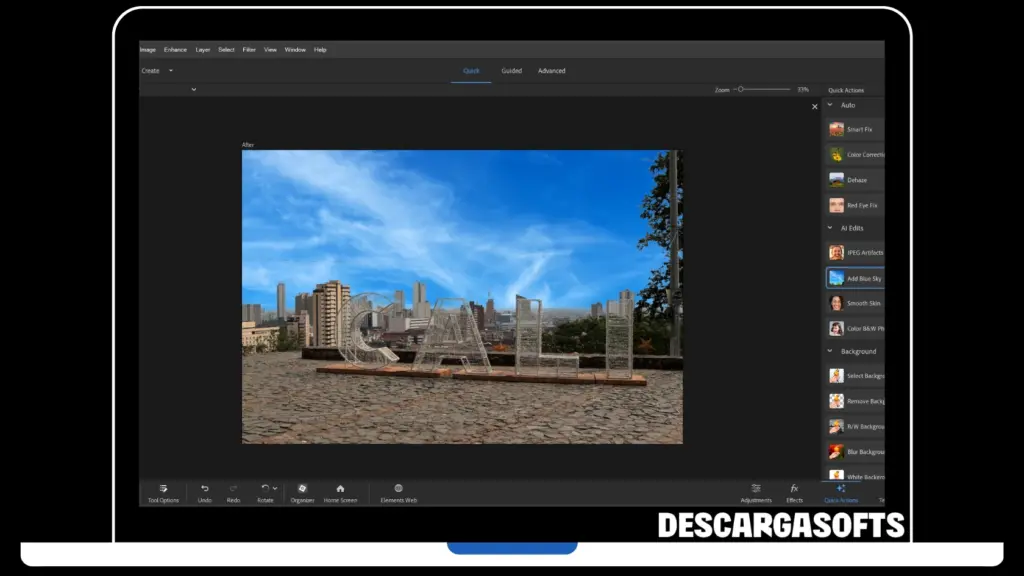
Task: Open the Adjustments panel
Action: coord(756,493)
